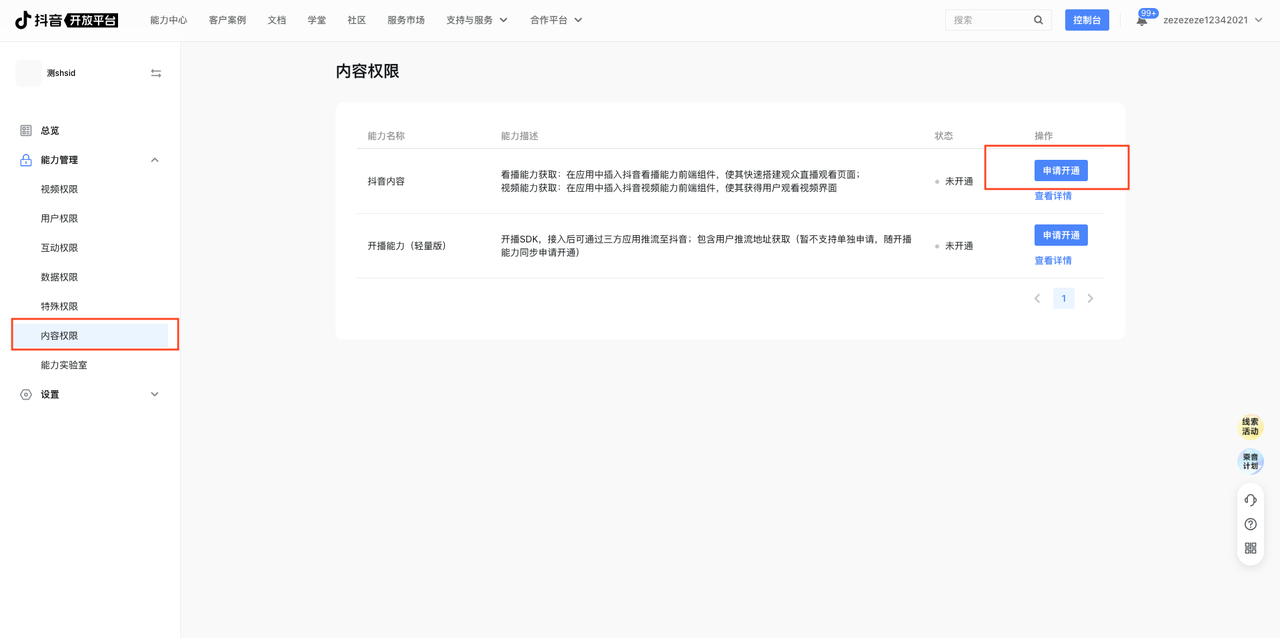Click the 设置 gear icon
This screenshot has width=1280, height=638.
click(26, 394)
